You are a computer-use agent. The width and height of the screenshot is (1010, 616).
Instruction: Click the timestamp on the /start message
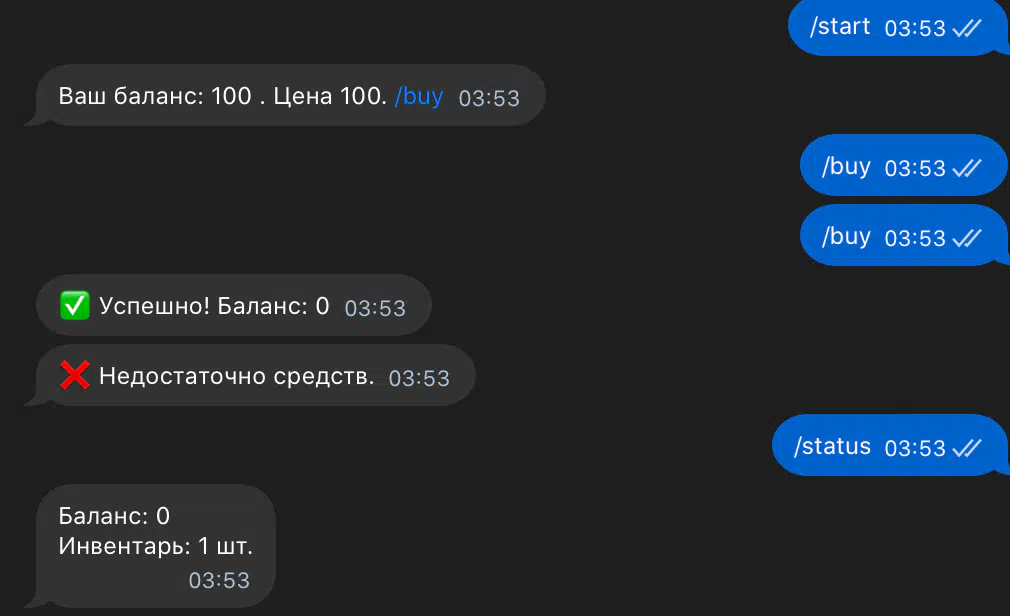[x=915, y=28]
